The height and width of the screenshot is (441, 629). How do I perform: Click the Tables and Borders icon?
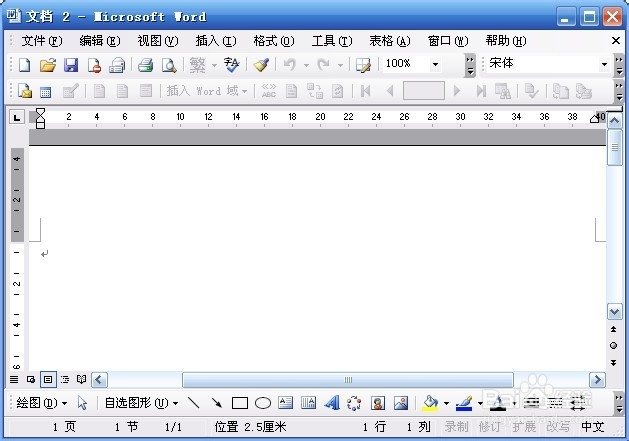coord(363,65)
